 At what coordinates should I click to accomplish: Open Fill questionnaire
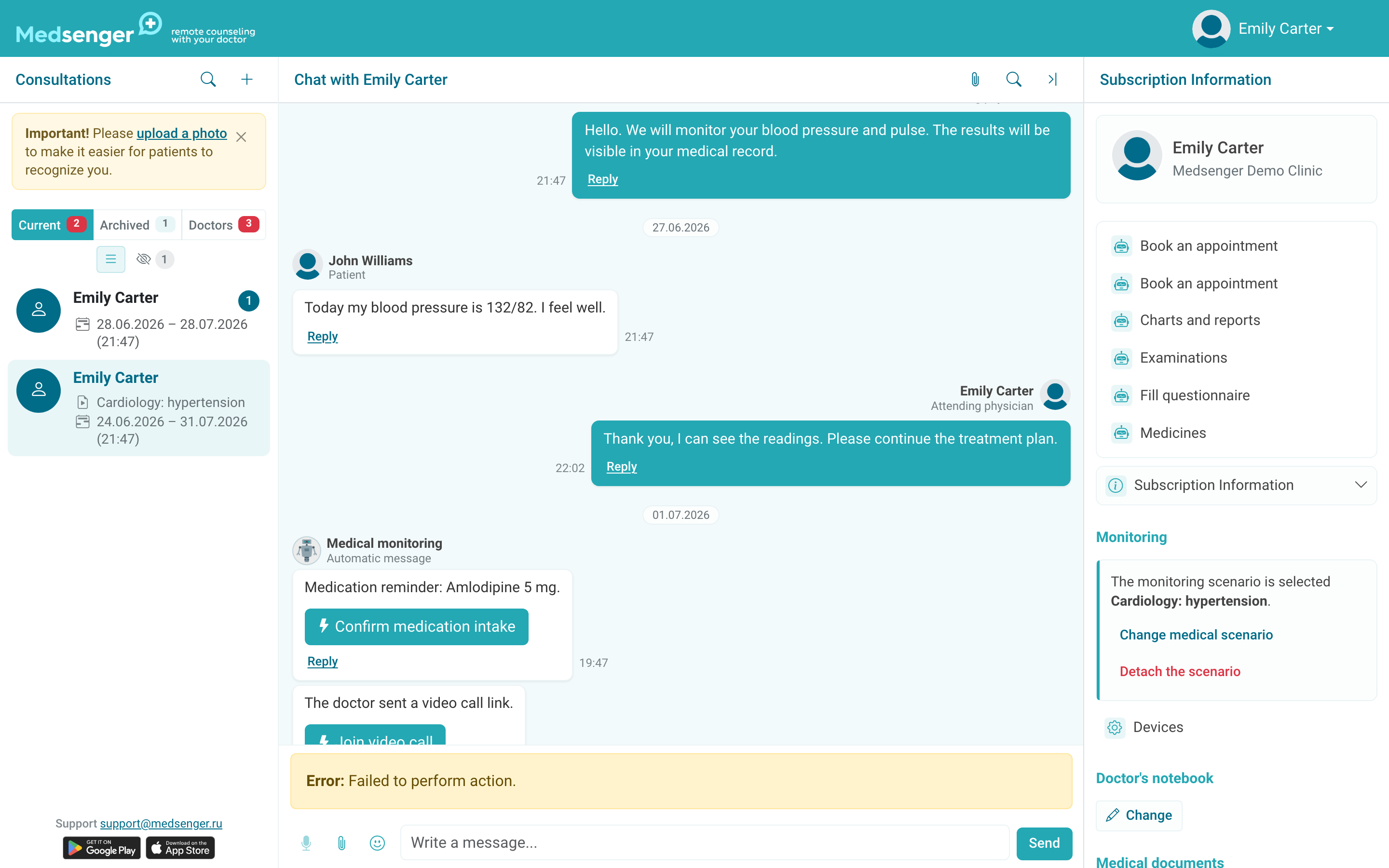(x=1195, y=395)
